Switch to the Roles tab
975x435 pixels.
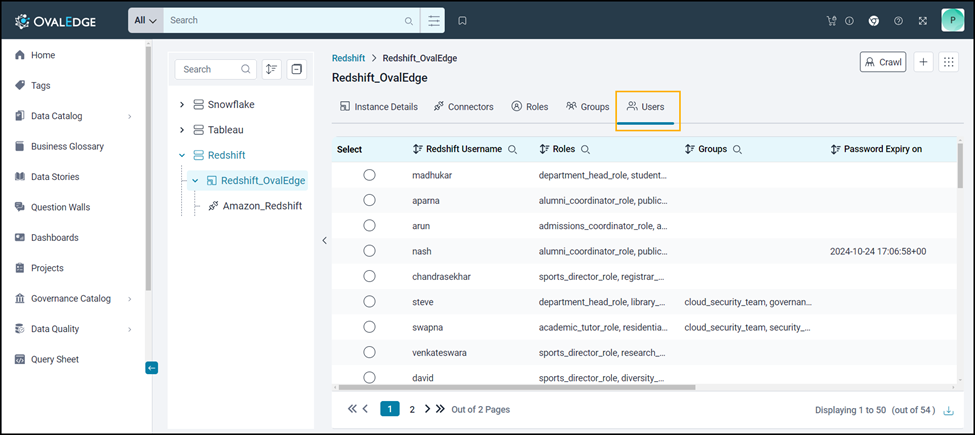click(530, 107)
